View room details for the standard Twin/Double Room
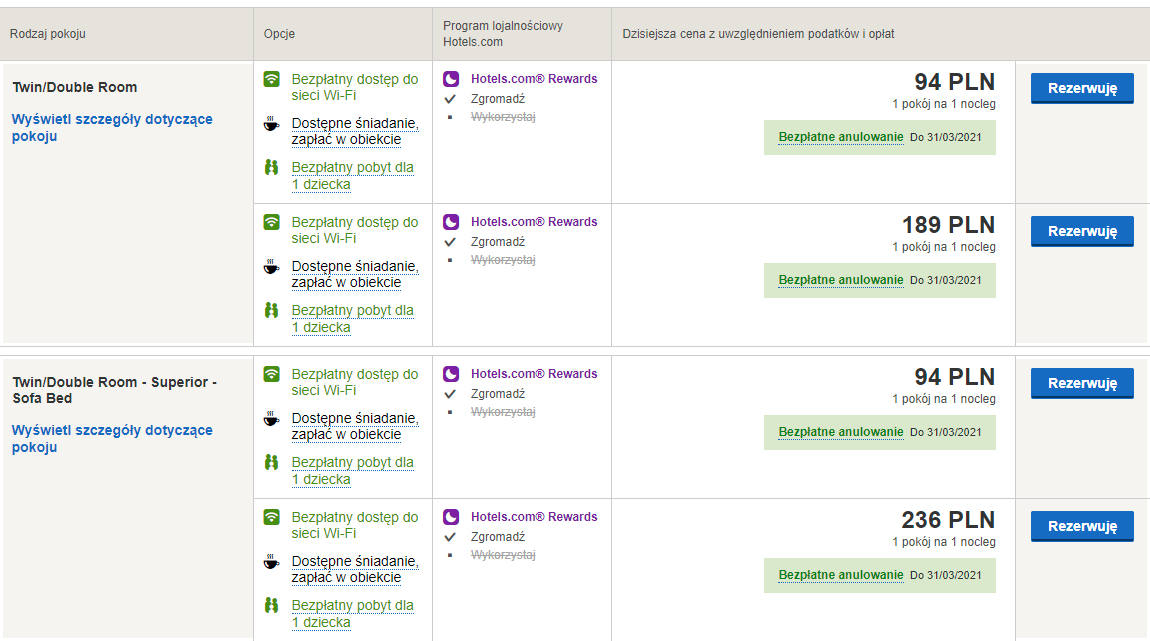Viewport: 1150px width, 641px height. point(112,128)
